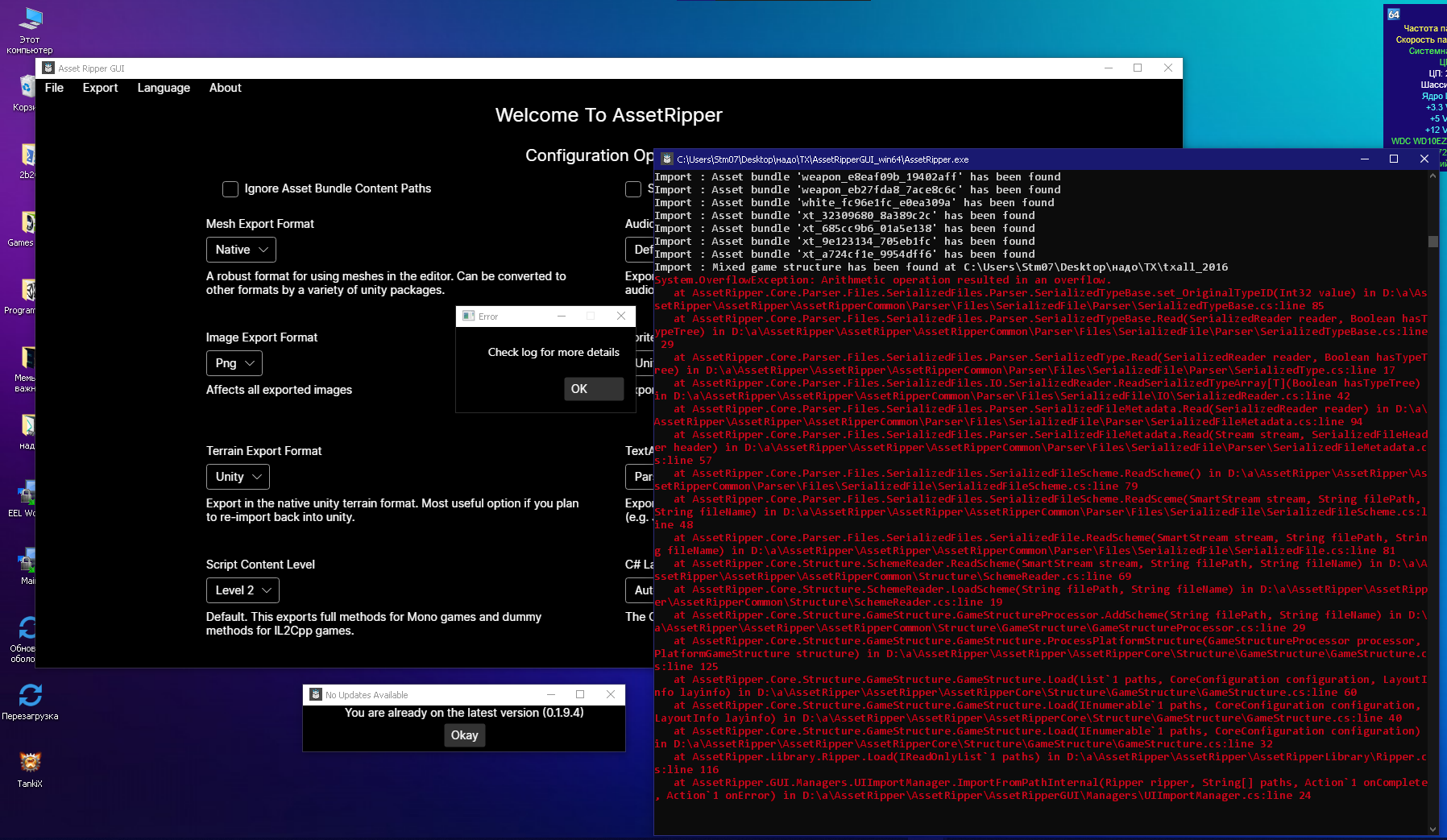Click the console window title bar icon

667,159
